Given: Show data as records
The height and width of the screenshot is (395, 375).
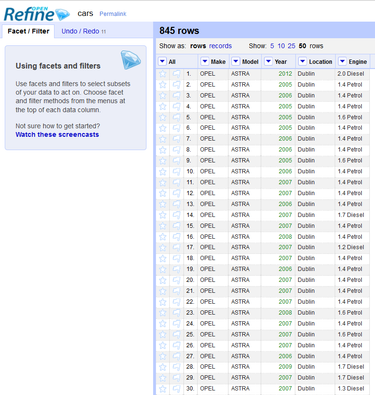Looking at the screenshot, I should coord(220,46).
